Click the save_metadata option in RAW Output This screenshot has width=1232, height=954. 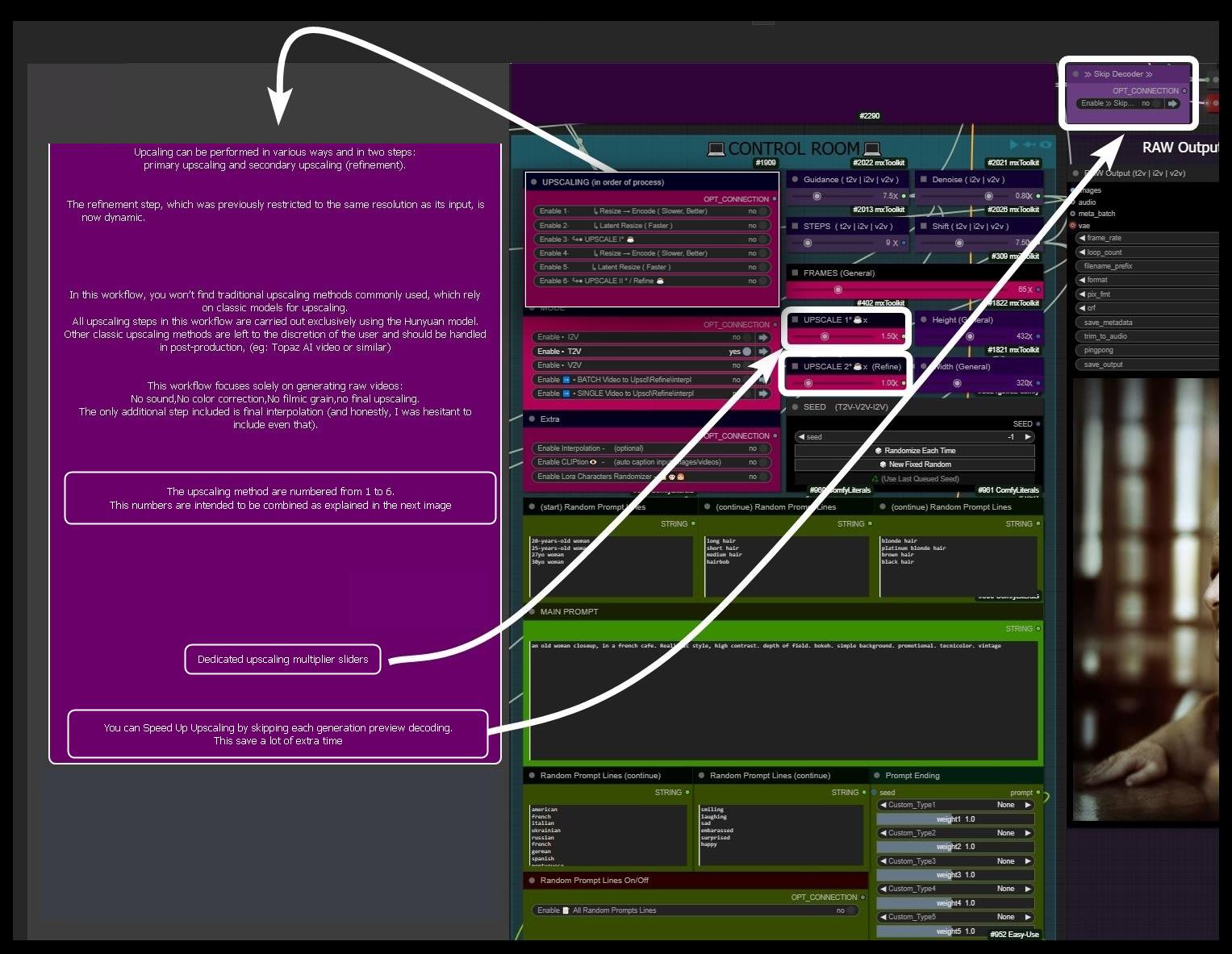pyautogui.click(x=1146, y=323)
